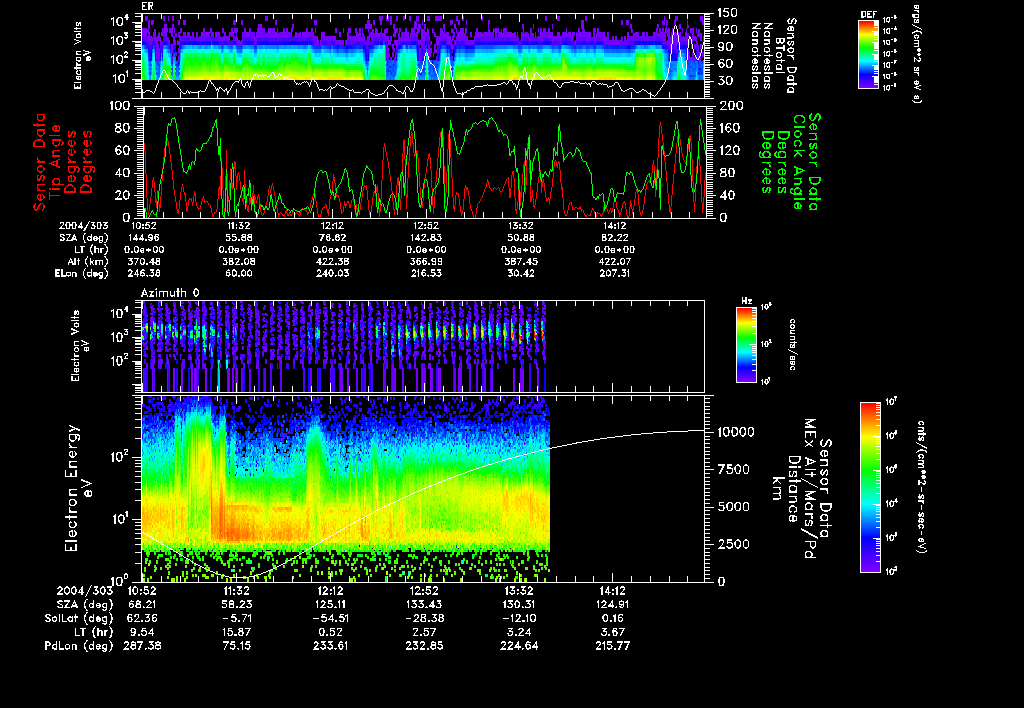Click the 150 nanotesla tick label

coord(728,13)
